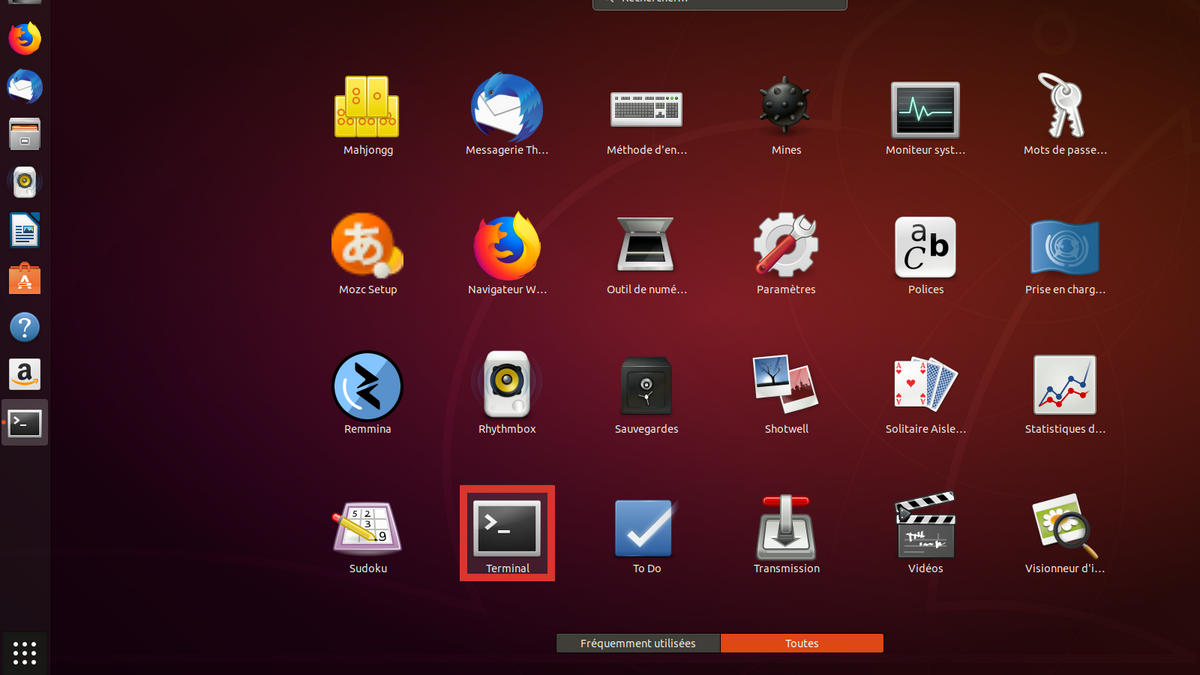This screenshot has width=1200, height=675.
Task: Select the Toutes applications tab
Action: tap(802, 643)
